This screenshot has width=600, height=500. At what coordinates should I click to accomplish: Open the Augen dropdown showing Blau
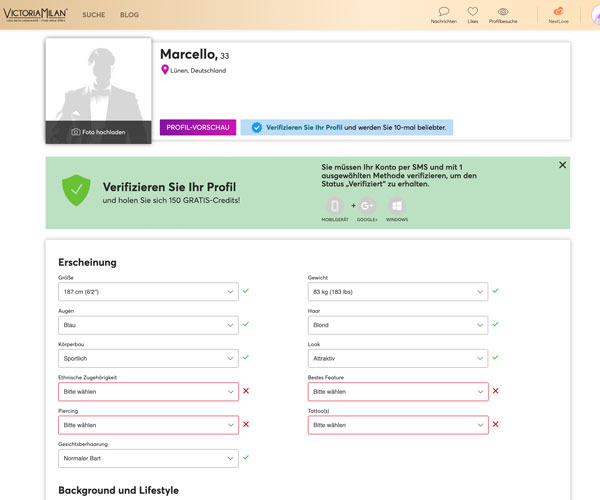(148, 325)
